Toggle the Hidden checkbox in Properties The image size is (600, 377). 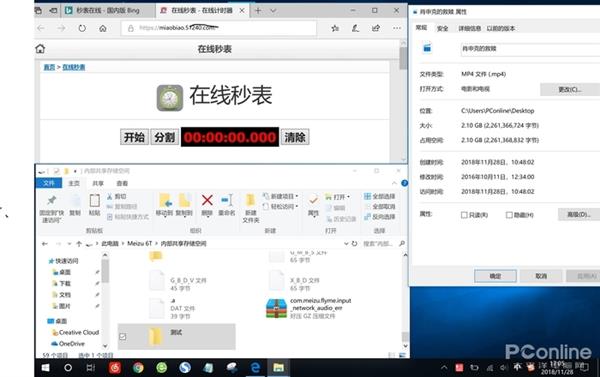click(x=509, y=215)
